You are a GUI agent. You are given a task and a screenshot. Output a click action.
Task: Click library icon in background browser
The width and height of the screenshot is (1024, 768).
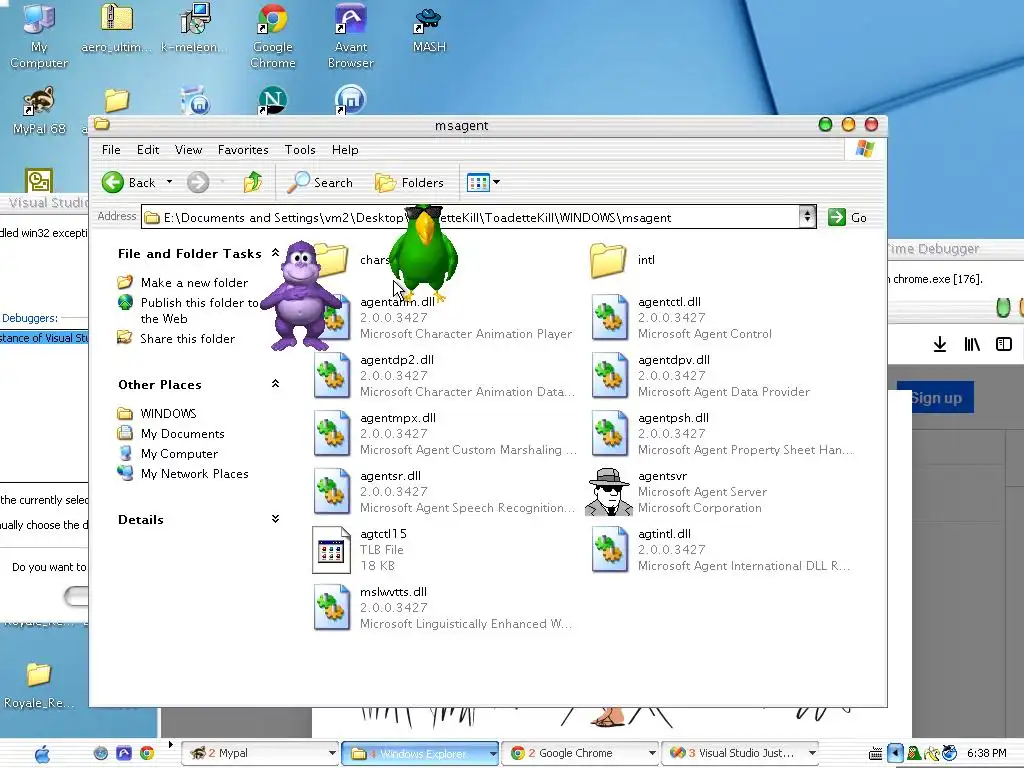coord(972,344)
